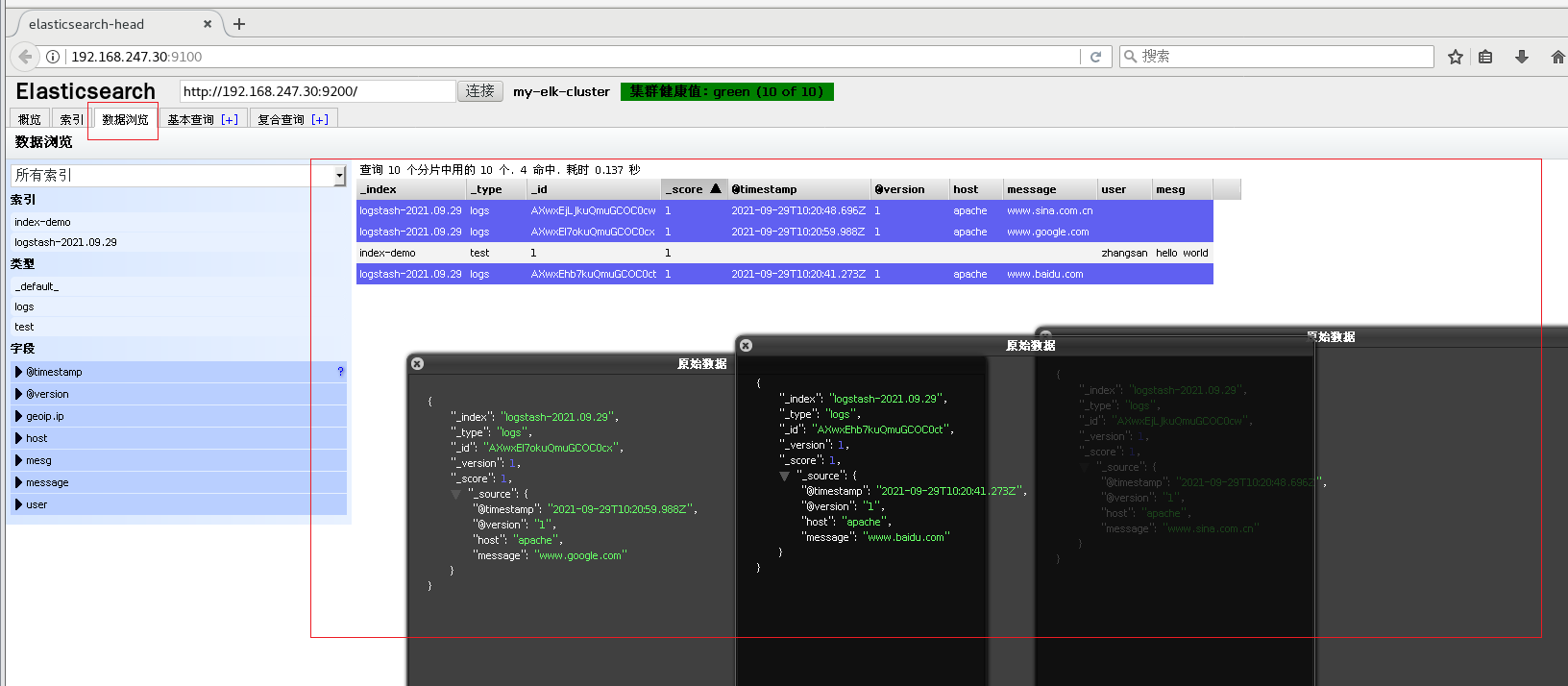This screenshot has height=686, width=1568.
Task: Select the 数据浏览 tab
Action: pyautogui.click(x=125, y=119)
